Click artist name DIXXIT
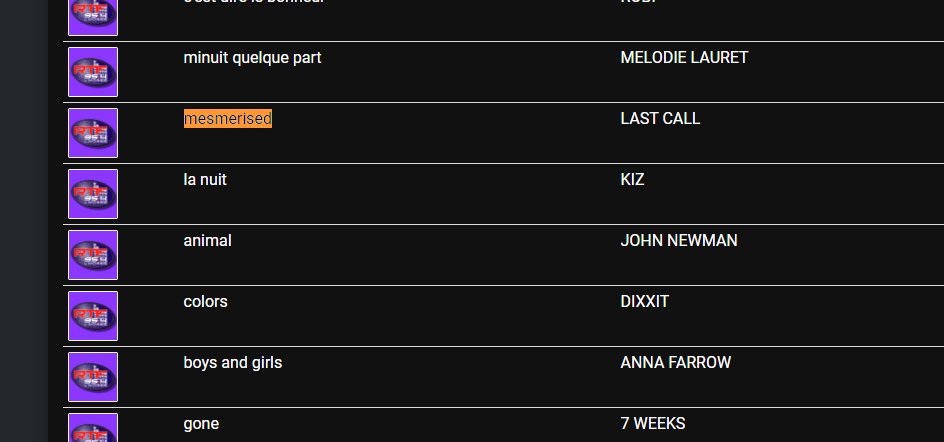The height and width of the screenshot is (442, 944). (x=644, y=302)
